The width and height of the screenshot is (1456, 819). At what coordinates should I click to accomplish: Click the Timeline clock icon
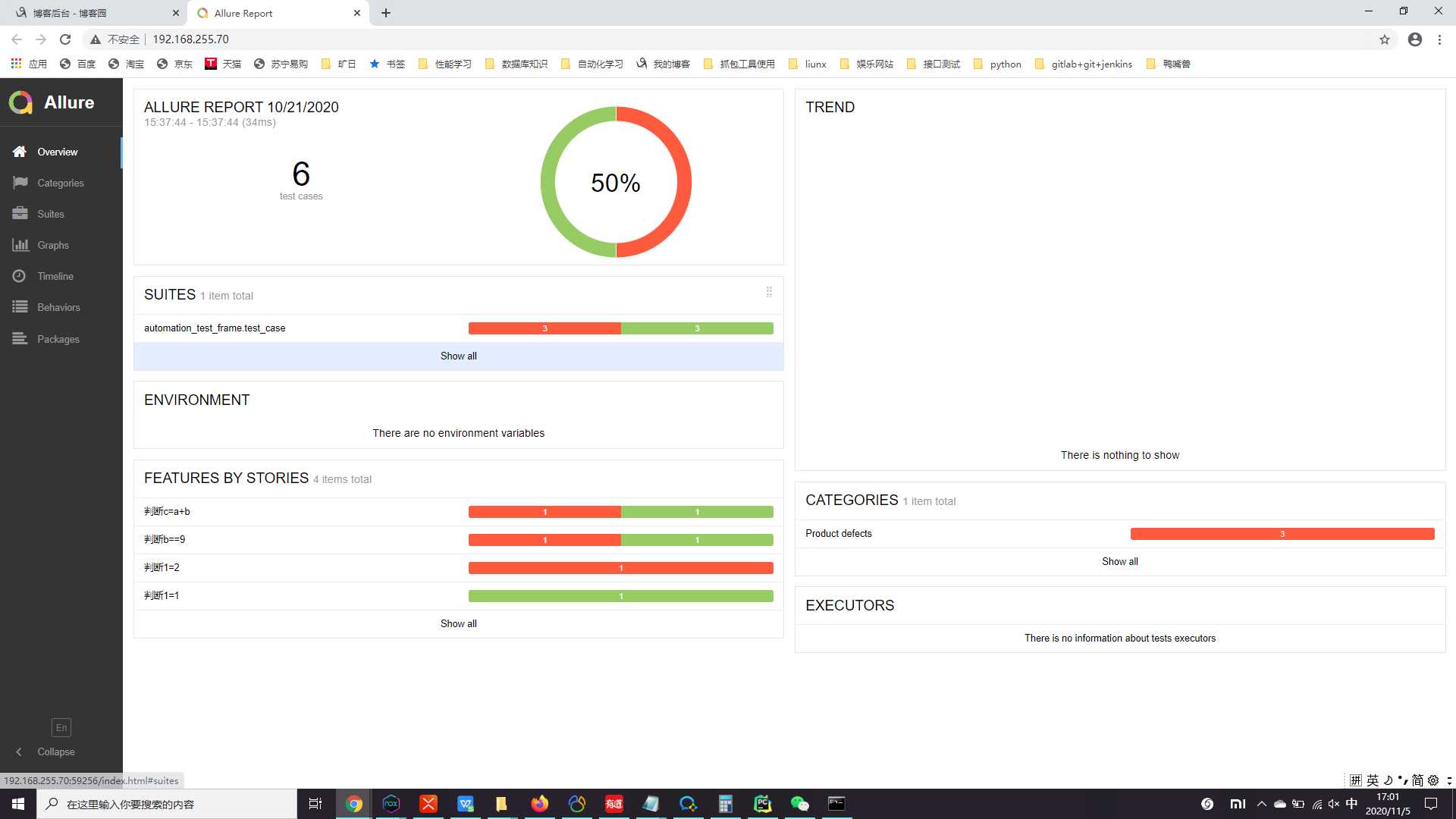click(x=20, y=276)
